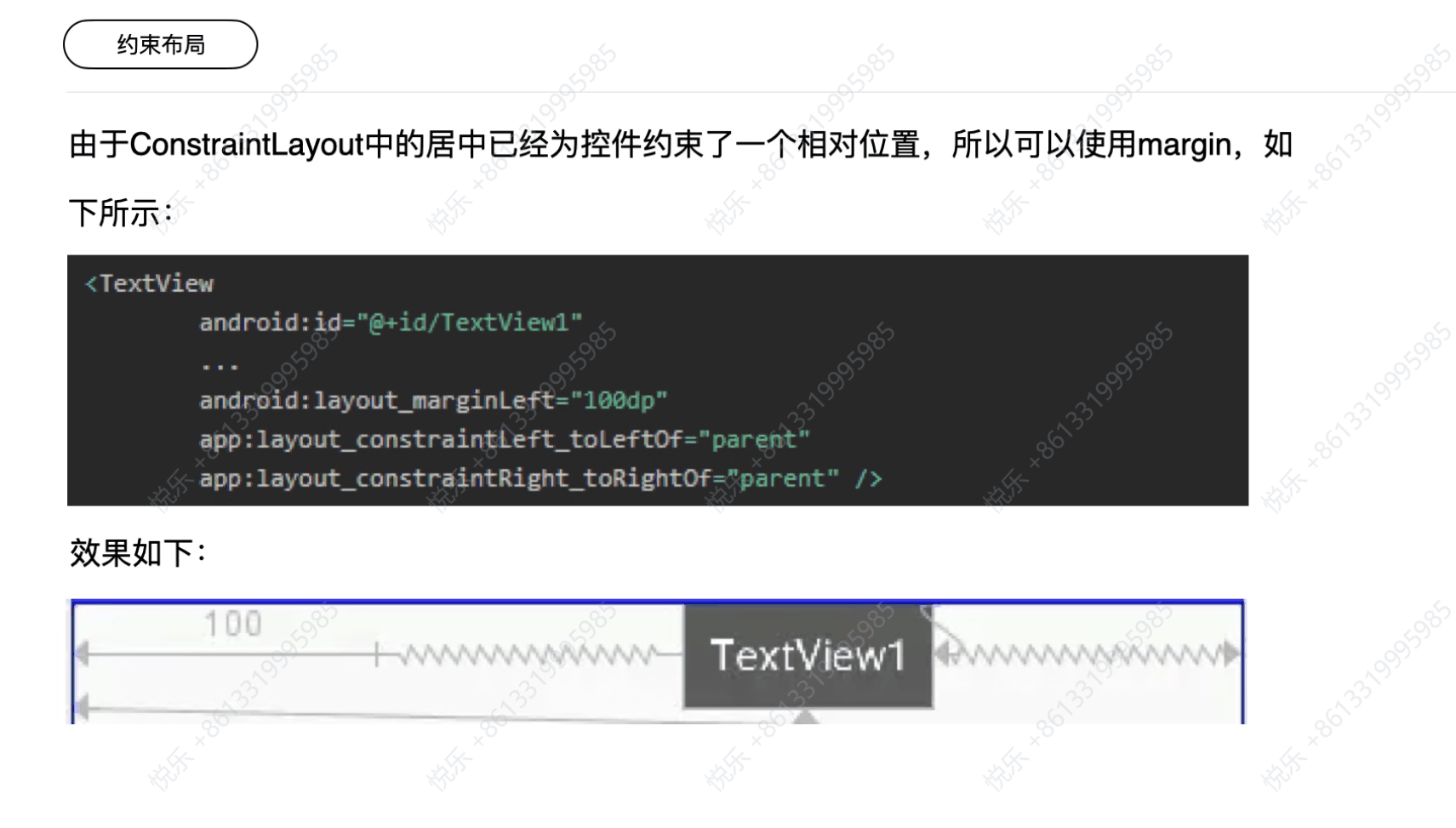Click the left arrowhead of the margin line
The image size is (1456, 828).
82,654
